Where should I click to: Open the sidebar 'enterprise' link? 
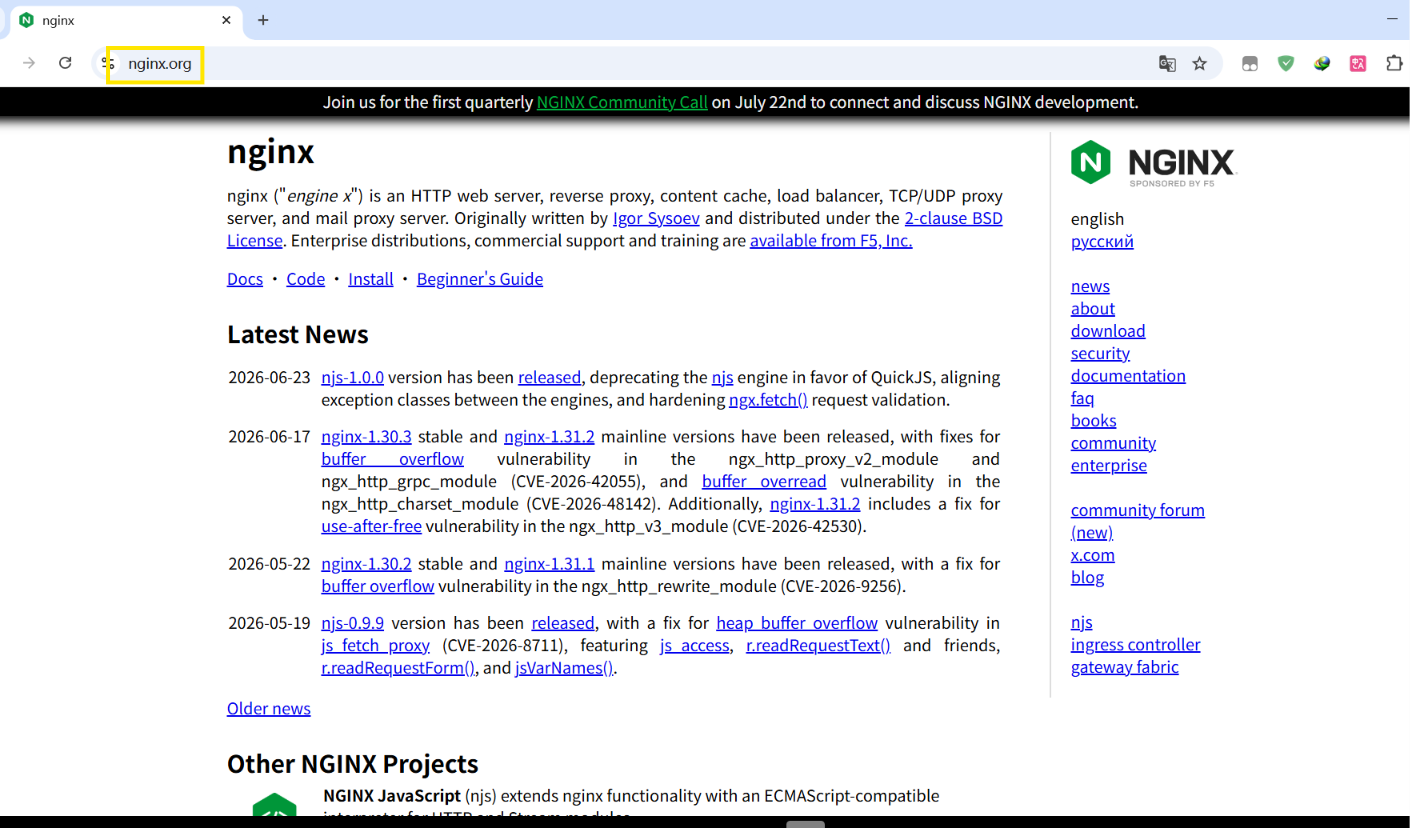tap(1109, 465)
